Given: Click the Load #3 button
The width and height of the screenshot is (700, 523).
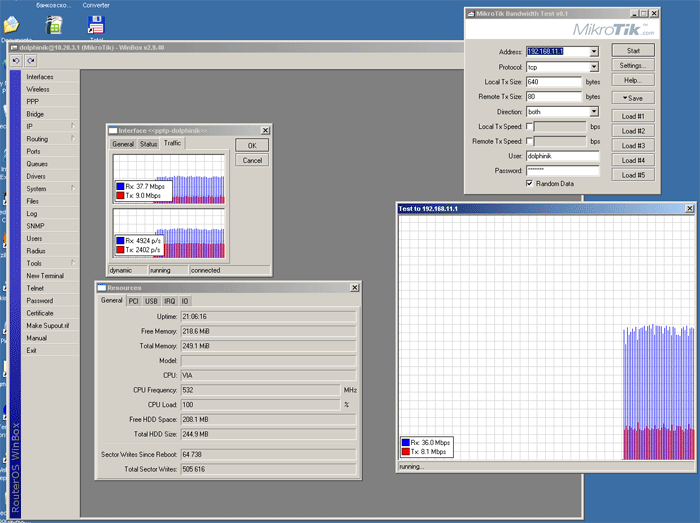Looking at the screenshot, I should coord(633,145).
